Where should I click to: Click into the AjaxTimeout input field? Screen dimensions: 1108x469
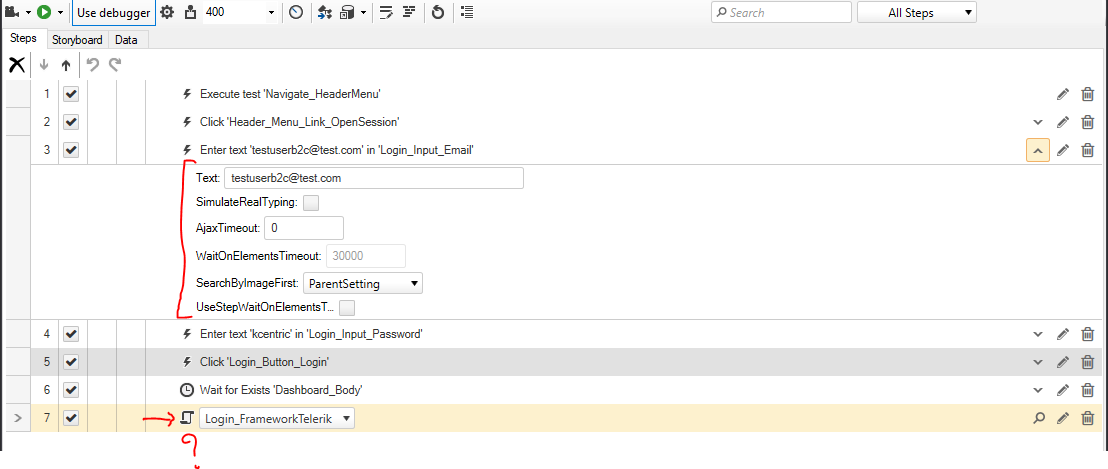[x=304, y=229]
